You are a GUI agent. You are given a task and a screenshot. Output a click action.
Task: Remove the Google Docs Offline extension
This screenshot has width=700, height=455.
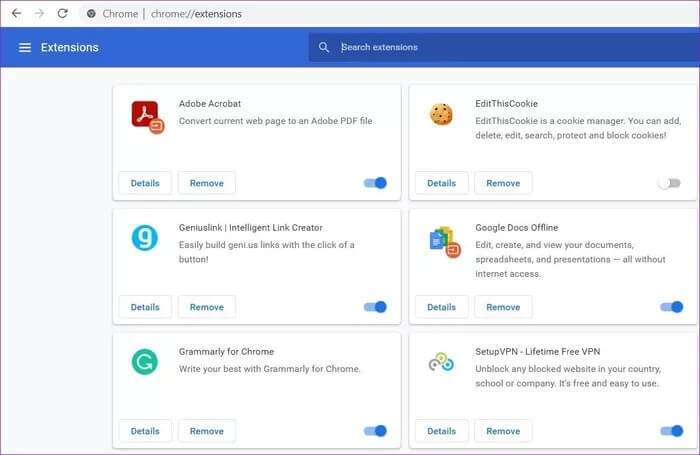[503, 307]
